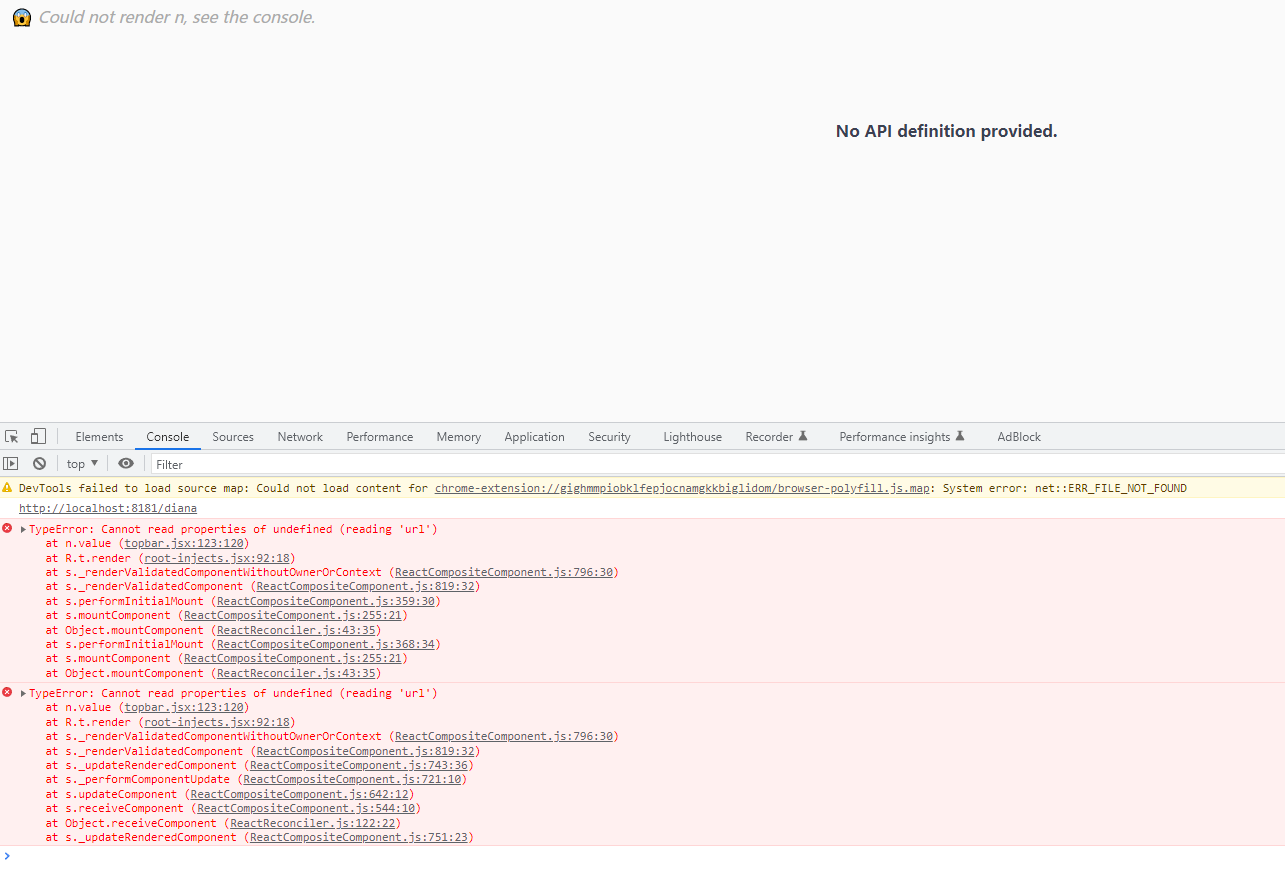Click the console prompt at the bottom
This screenshot has height=875, width=1285.
click(x=100, y=856)
